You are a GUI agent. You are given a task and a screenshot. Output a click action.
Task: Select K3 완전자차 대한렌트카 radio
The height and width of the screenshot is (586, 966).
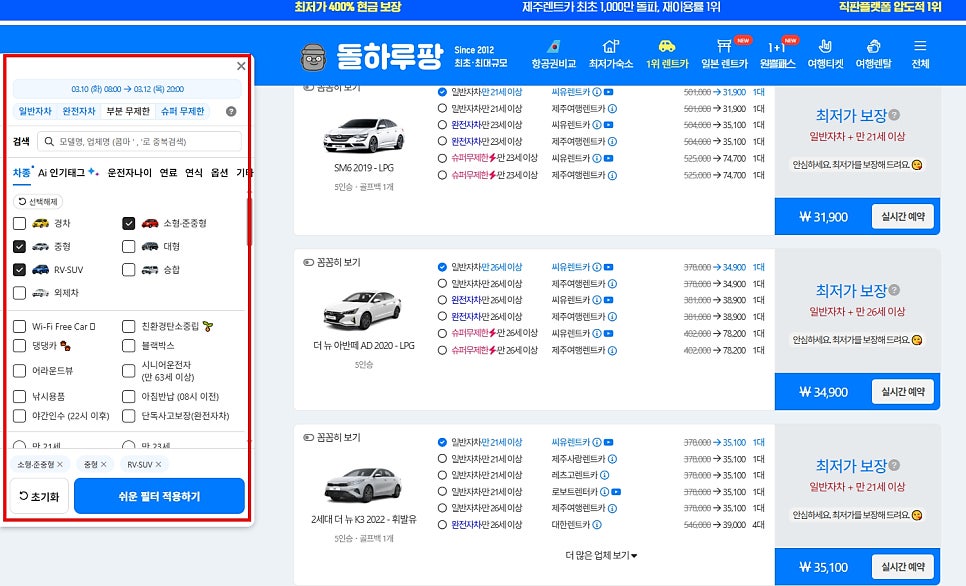(442, 525)
